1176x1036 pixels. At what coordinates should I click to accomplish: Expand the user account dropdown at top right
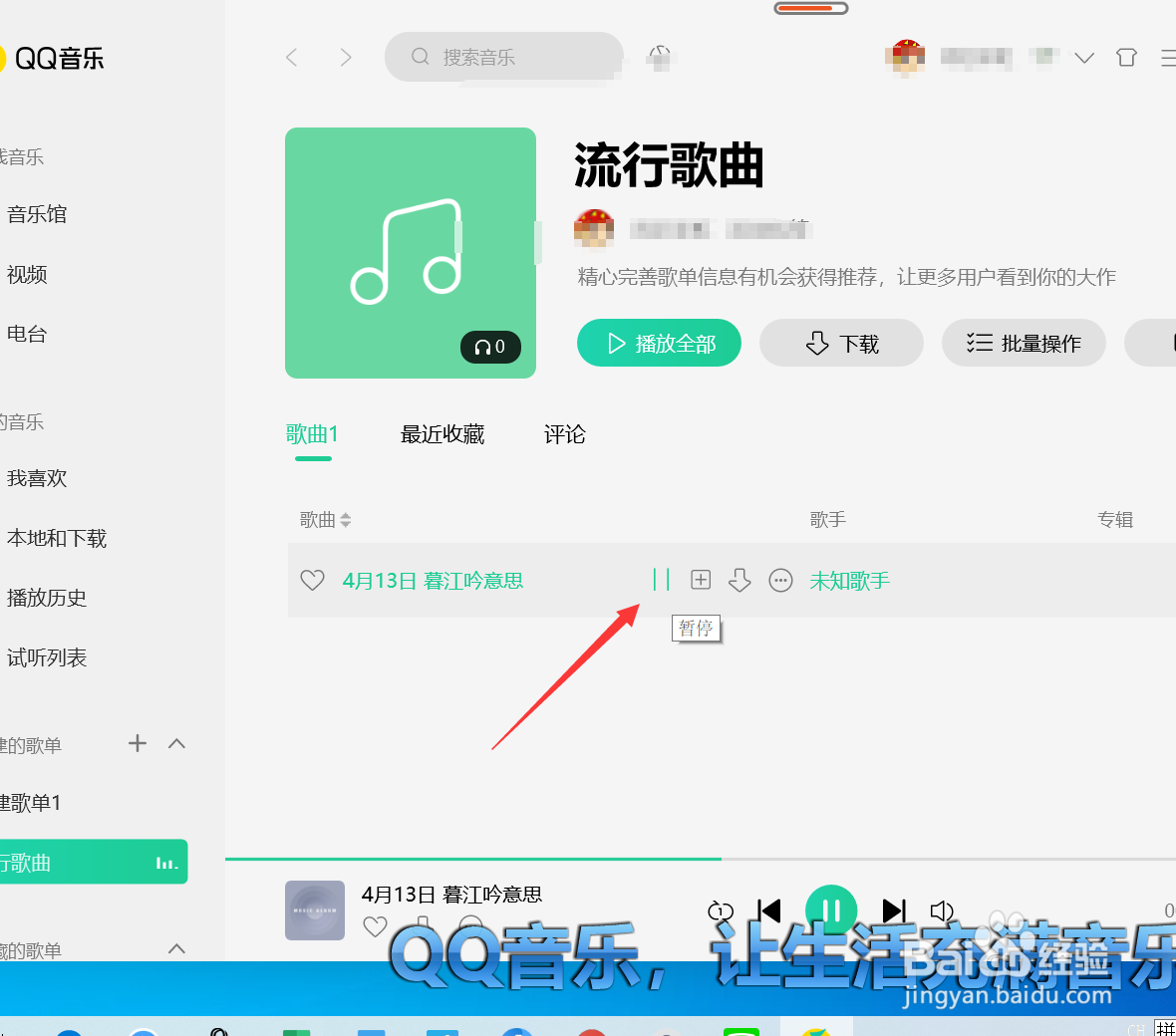(x=1084, y=58)
